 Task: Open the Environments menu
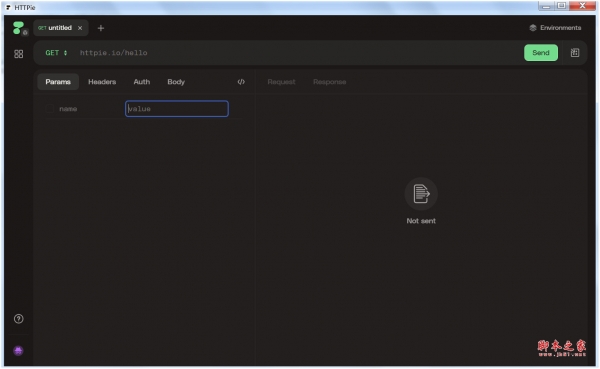coord(555,28)
